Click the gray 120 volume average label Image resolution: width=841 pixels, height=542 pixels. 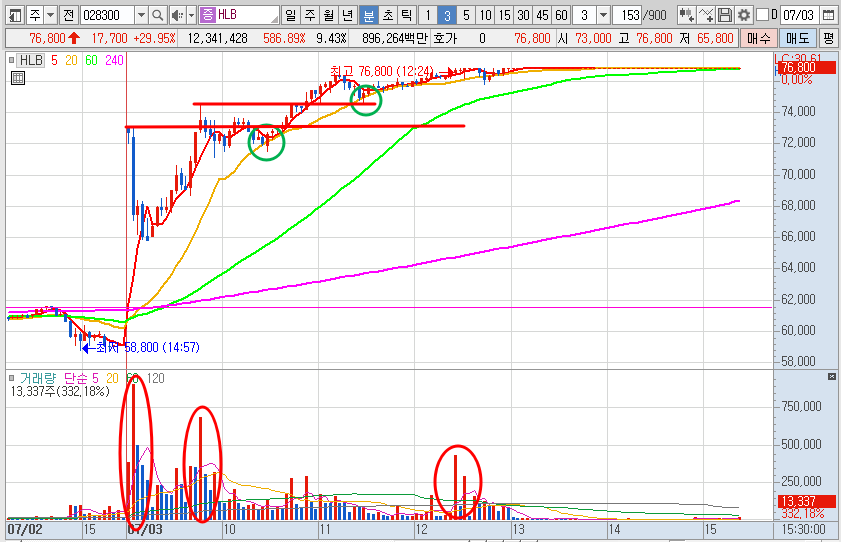(x=156, y=378)
